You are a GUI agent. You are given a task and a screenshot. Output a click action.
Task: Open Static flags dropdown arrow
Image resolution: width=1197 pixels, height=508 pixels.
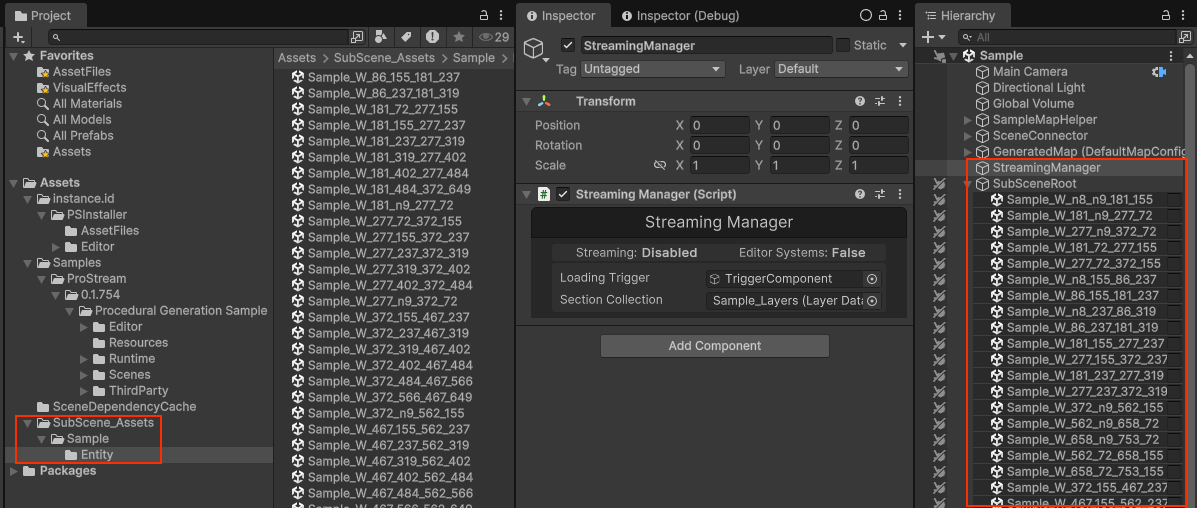click(902, 46)
